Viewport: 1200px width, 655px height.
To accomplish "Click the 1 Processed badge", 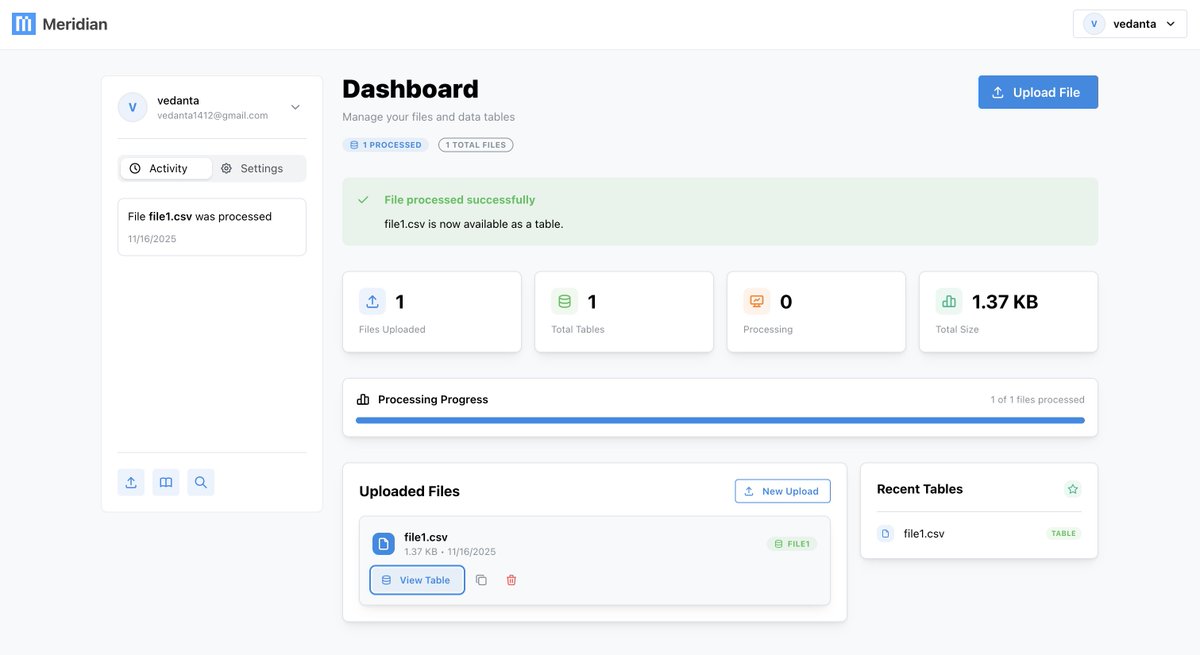I will [x=385, y=145].
